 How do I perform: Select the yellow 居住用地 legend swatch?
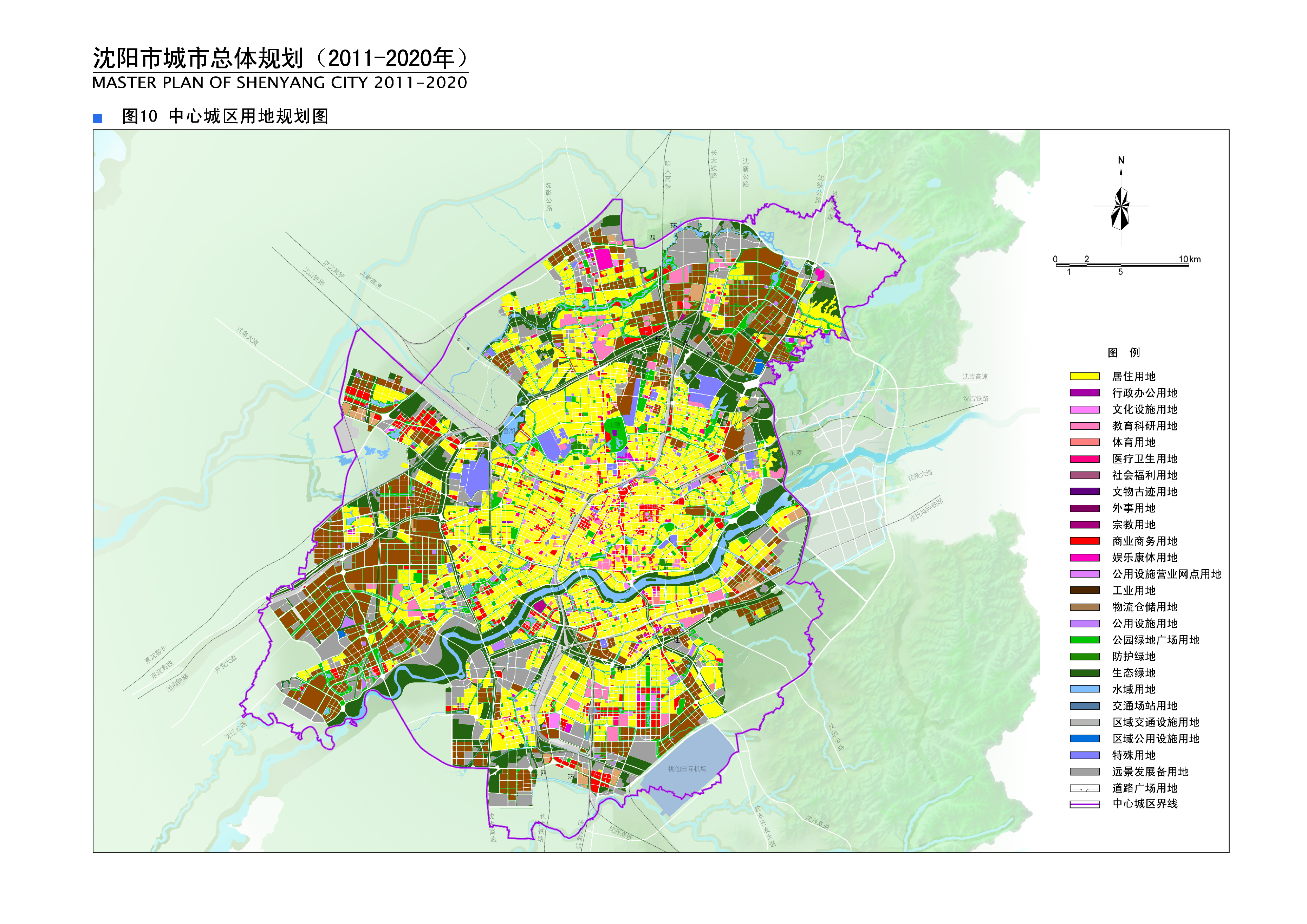click(1084, 376)
